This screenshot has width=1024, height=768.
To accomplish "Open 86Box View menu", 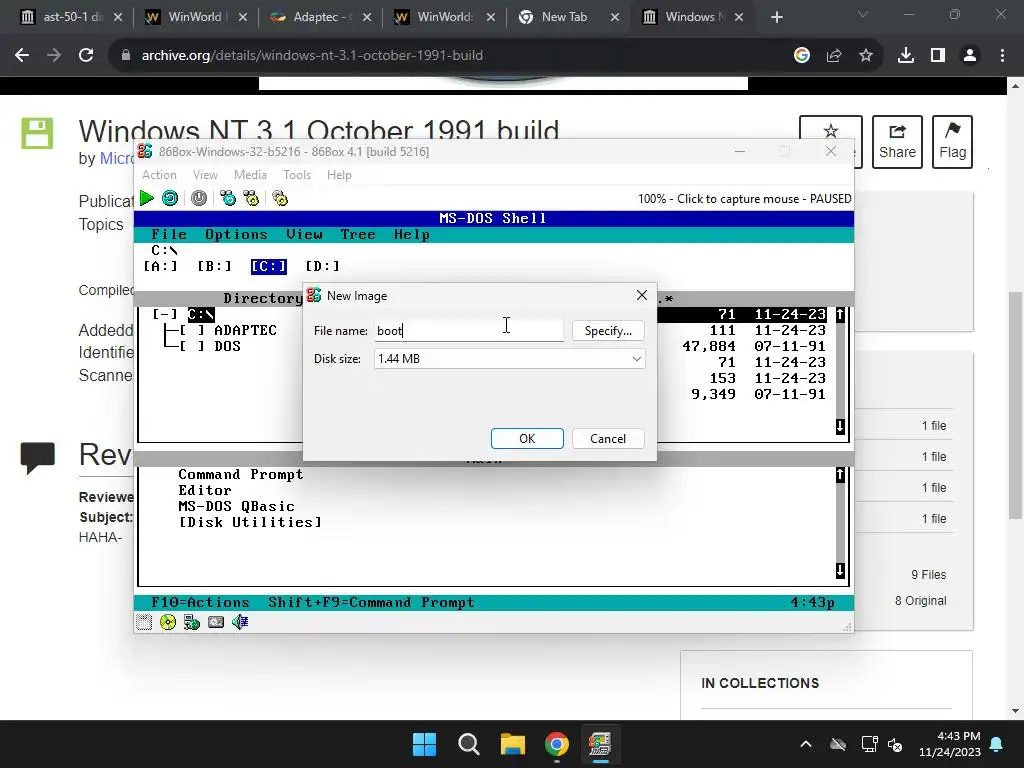I will 205,175.
